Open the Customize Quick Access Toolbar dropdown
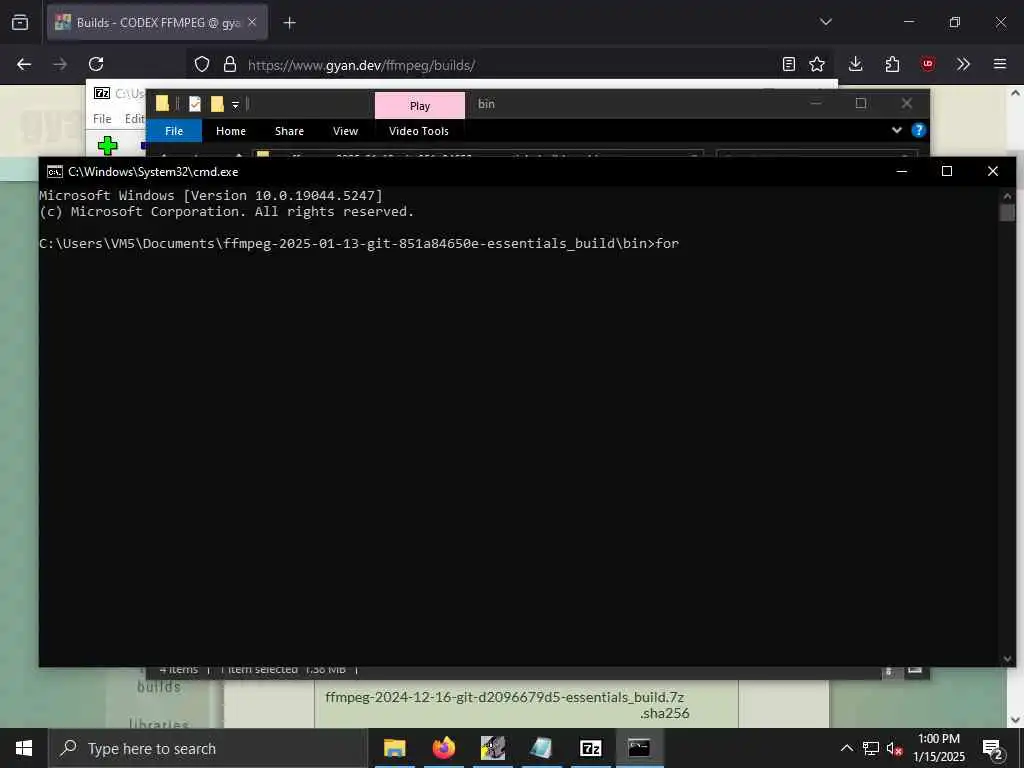1024x768 pixels. [x=235, y=104]
